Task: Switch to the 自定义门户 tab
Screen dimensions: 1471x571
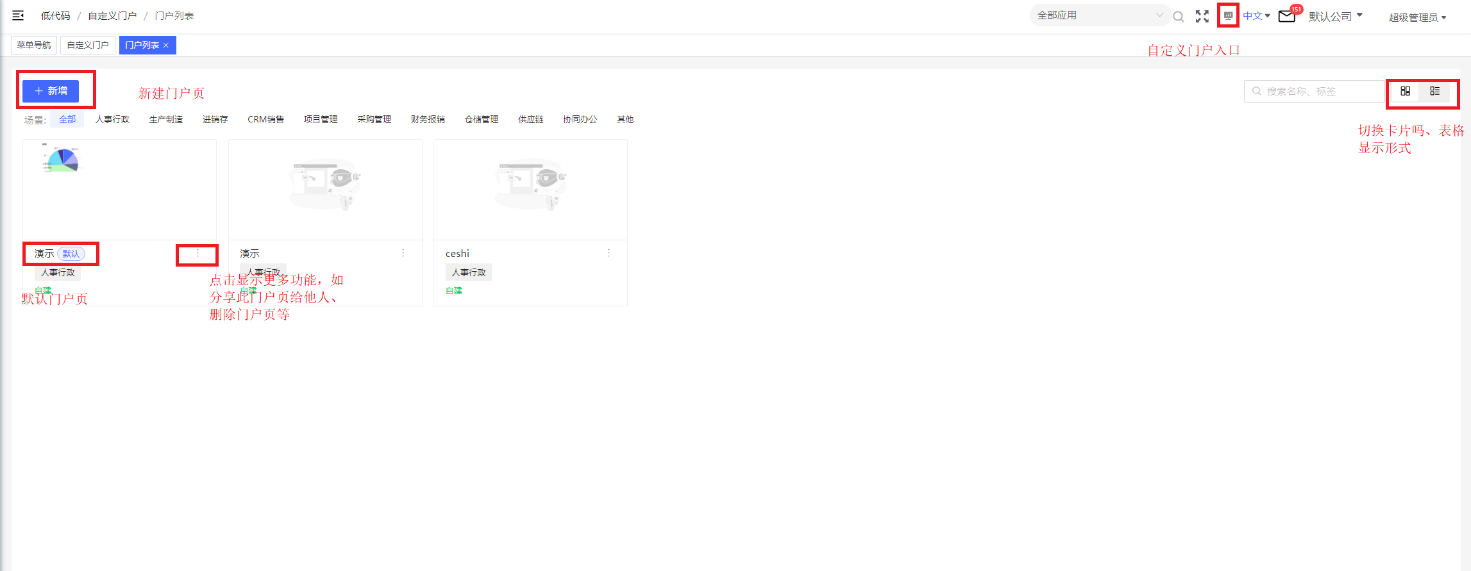Action: click(x=88, y=45)
